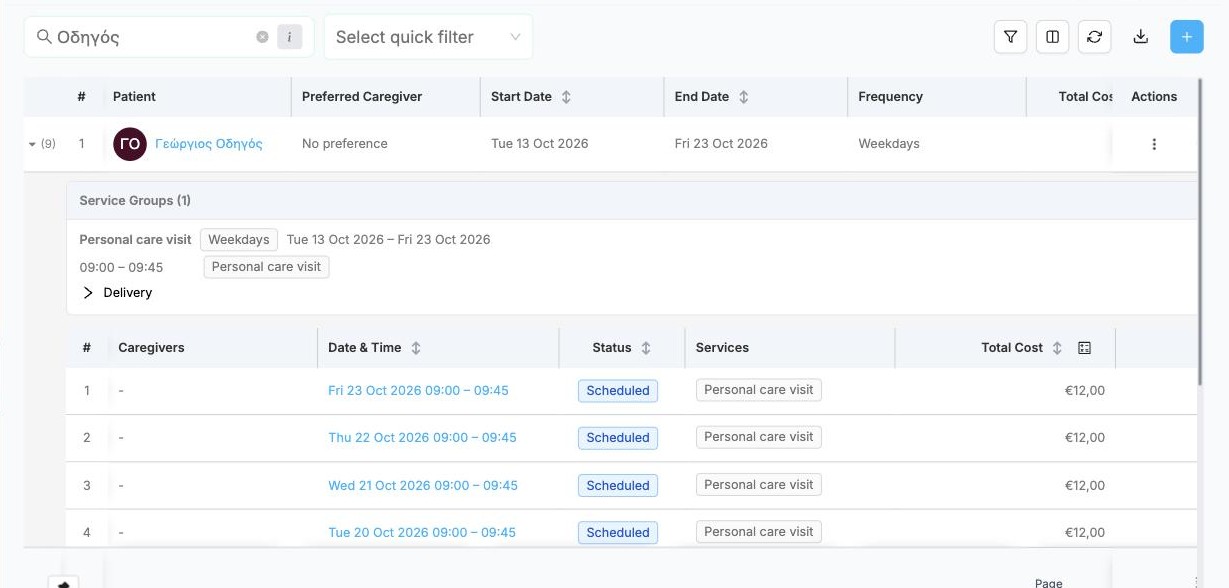Click Personal care visit tag in Fri 23 Oct row
The image size is (1229, 588).
coord(759,390)
